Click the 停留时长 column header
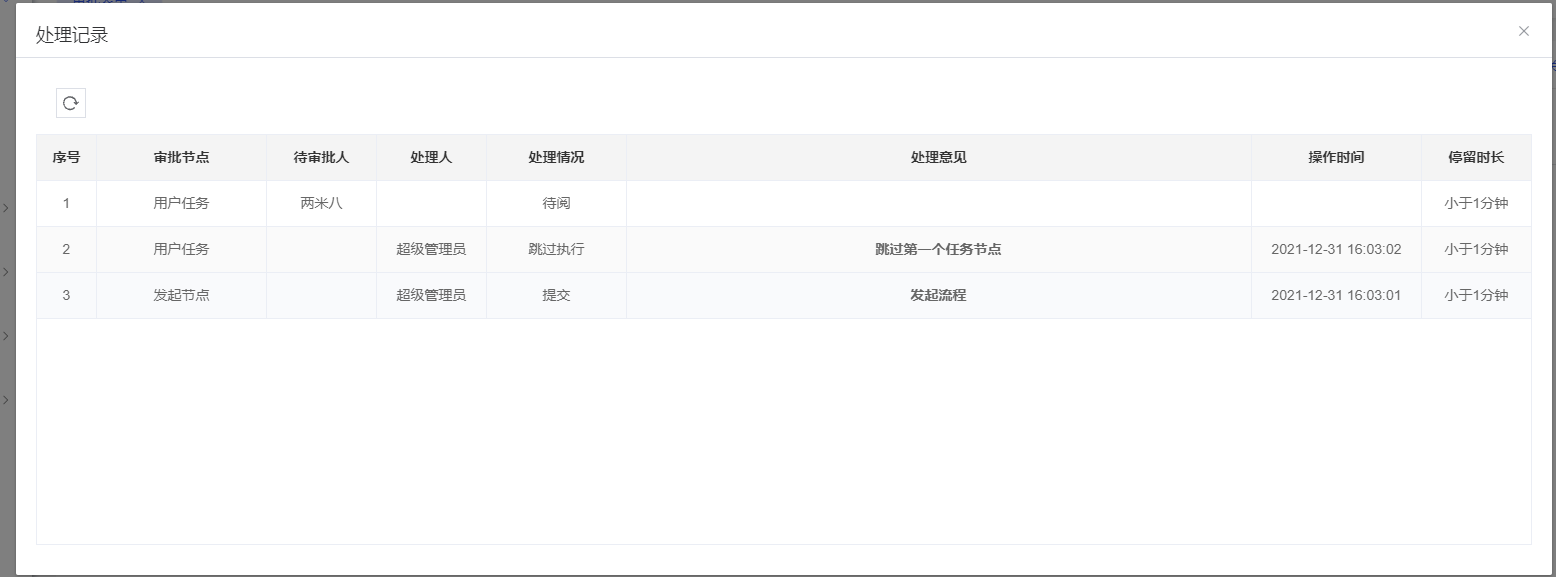Viewport: 1556px width, 577px height. pyautogui.click(x=1476, y=158)
